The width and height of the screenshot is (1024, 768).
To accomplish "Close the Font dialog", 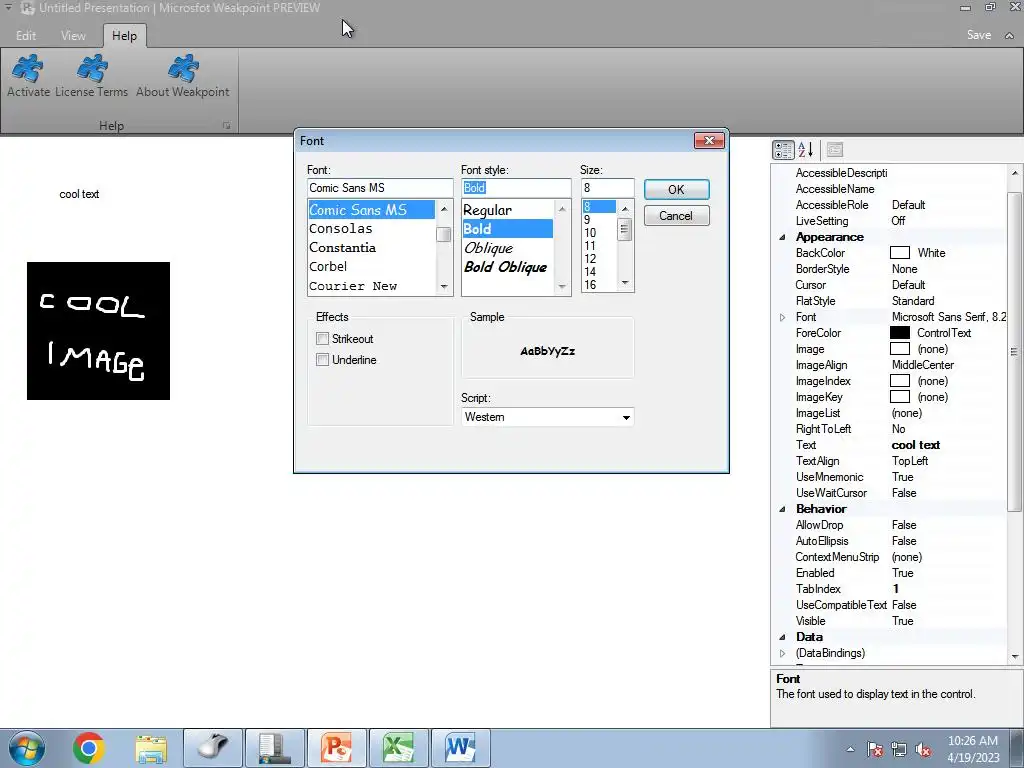I will tap(709, 140).
